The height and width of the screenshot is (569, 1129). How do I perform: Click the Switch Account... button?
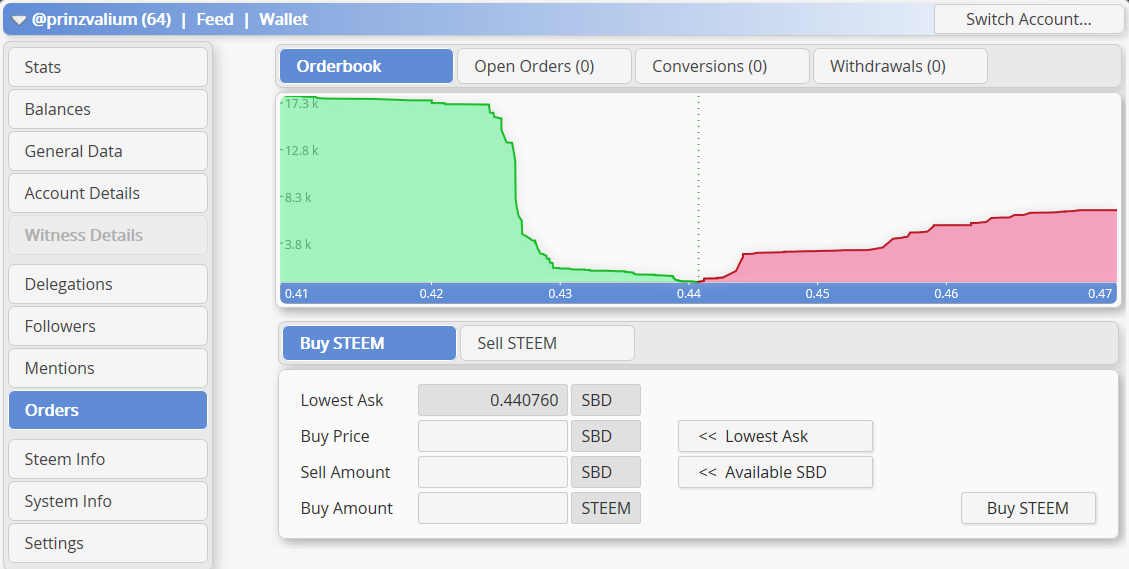1028,19
